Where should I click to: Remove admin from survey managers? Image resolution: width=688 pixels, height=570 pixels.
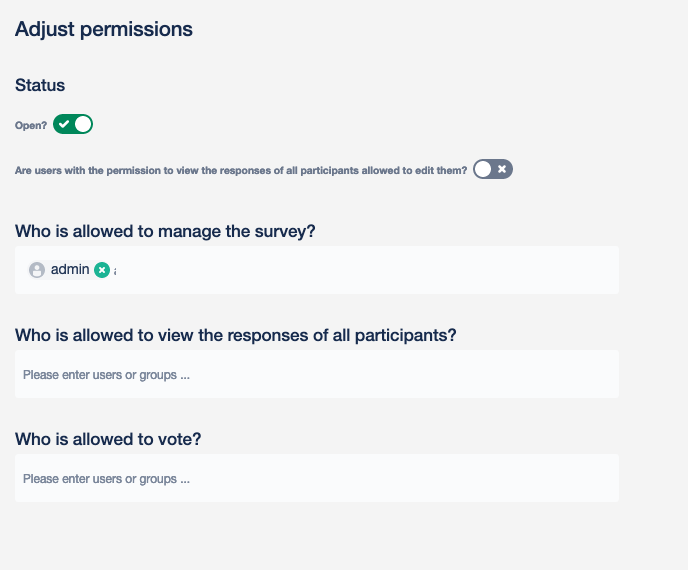(x=101, y=270)
